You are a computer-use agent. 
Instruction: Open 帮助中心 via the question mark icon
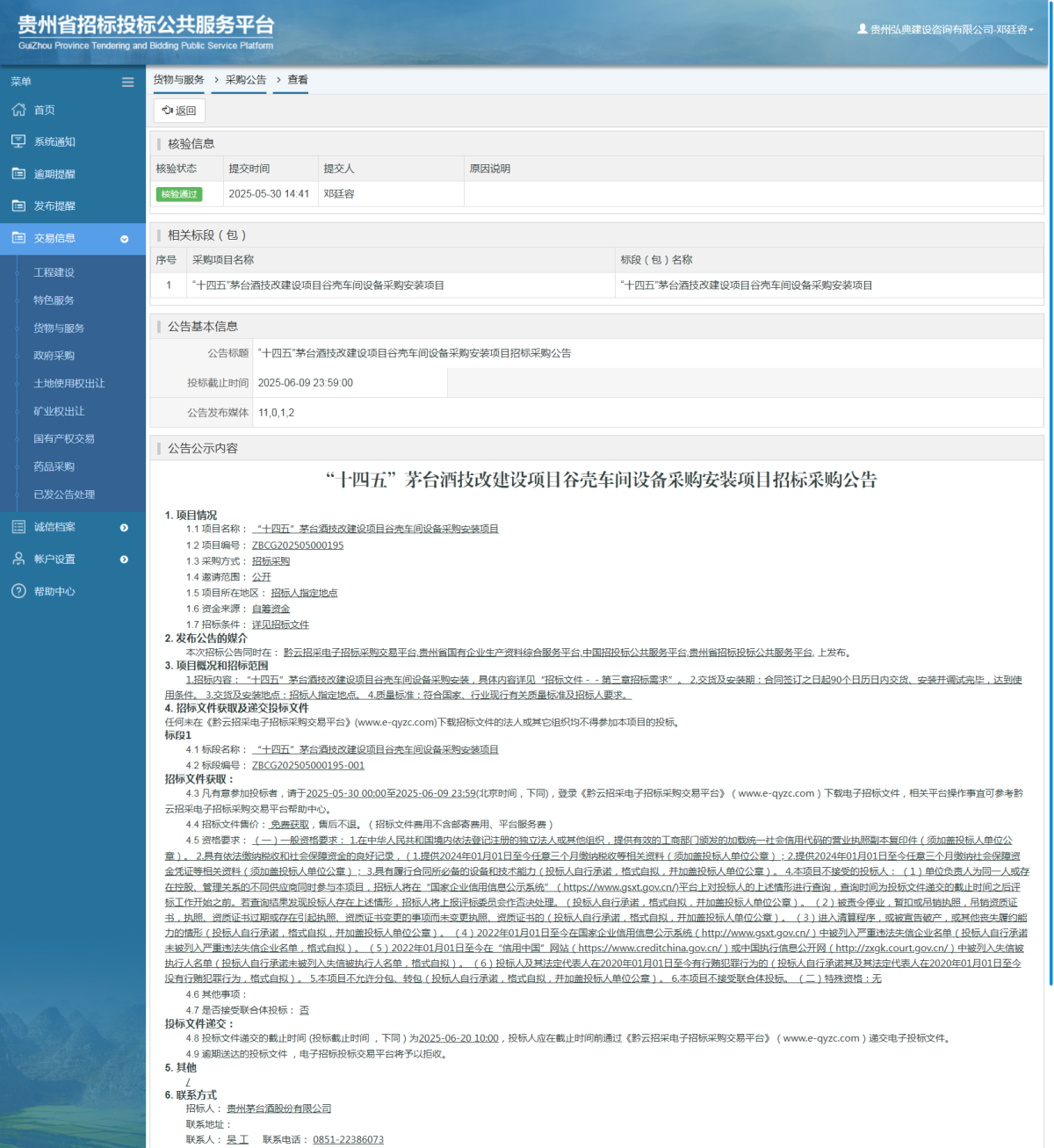[18, 591]
